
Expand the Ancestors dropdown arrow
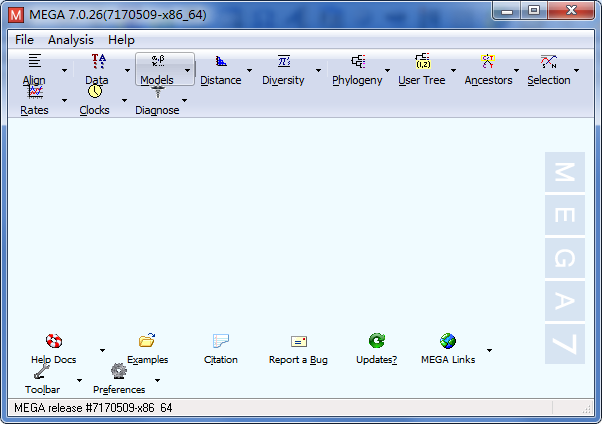tap(516, 70)
